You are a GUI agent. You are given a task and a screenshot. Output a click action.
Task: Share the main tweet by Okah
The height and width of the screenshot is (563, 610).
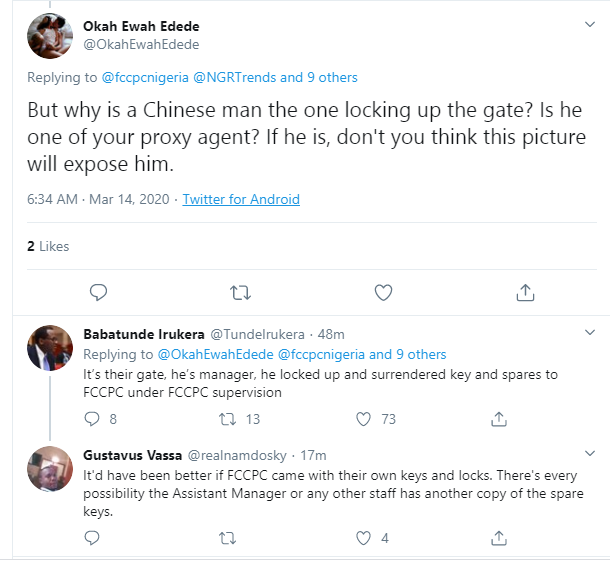tap(525, 292)
